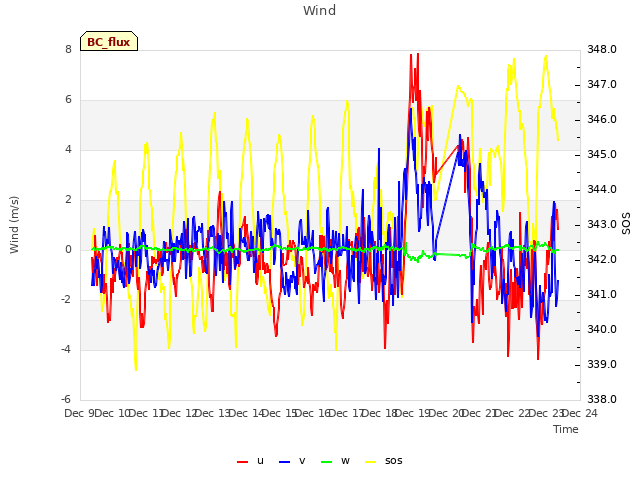Image resolution: width=640 pixels, height=480 pixels.
Task: Click the 344.0 right axis tick label
Action: [x=602, y=189]
